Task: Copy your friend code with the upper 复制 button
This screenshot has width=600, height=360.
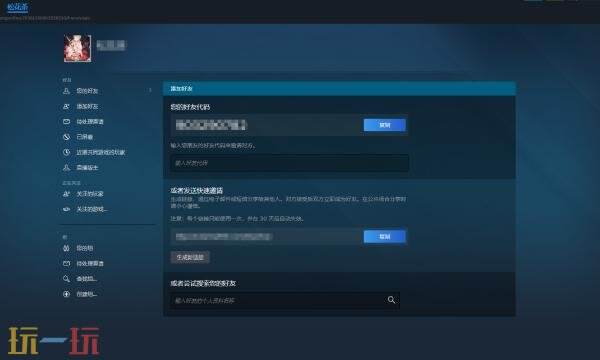Action: [x=385, y=125]
